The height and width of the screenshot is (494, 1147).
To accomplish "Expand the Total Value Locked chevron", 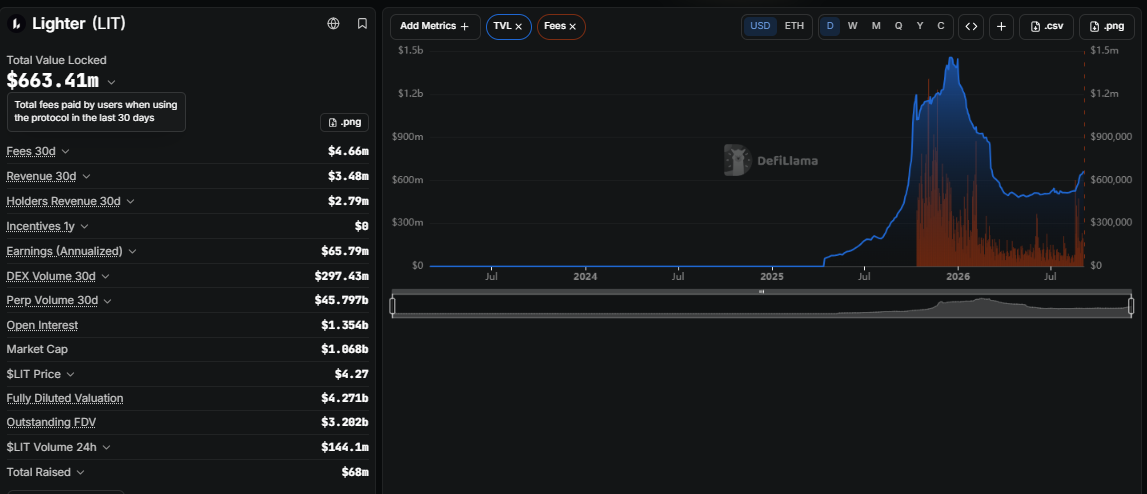I will (x=111, y=82).
